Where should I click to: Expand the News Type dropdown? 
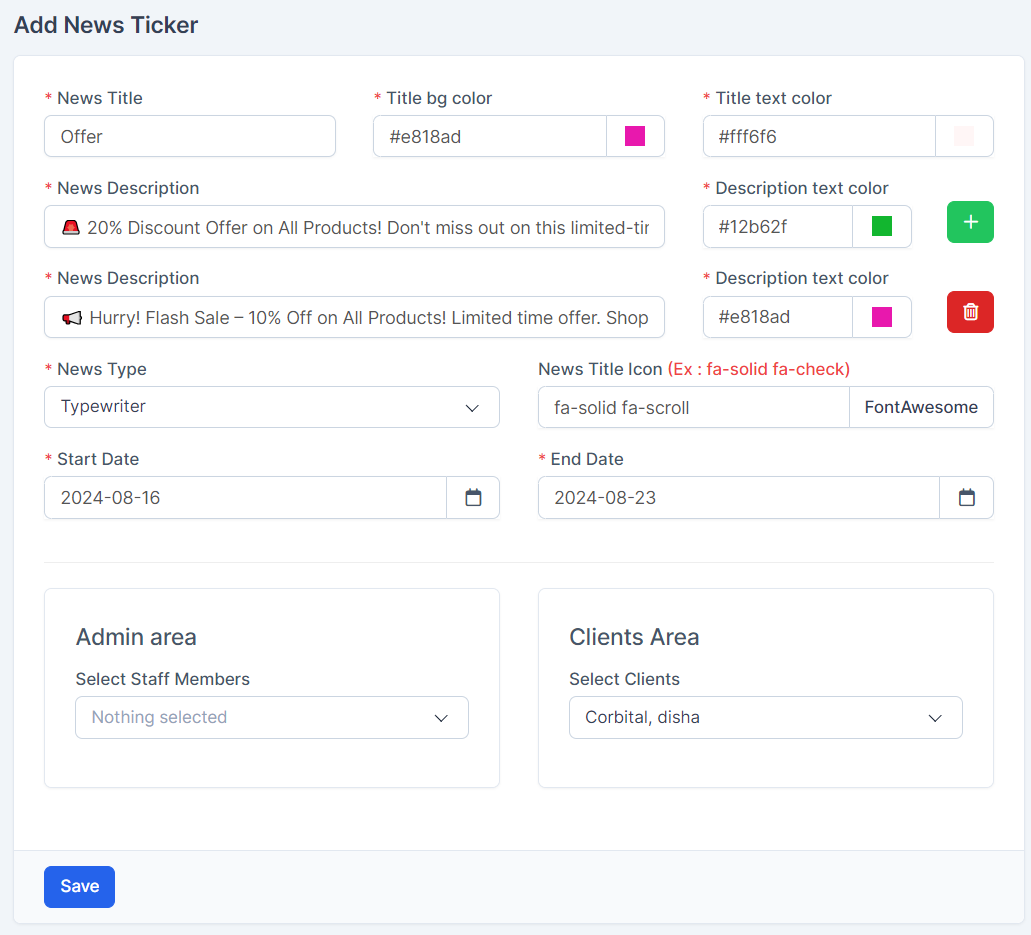tap(271, 407)
